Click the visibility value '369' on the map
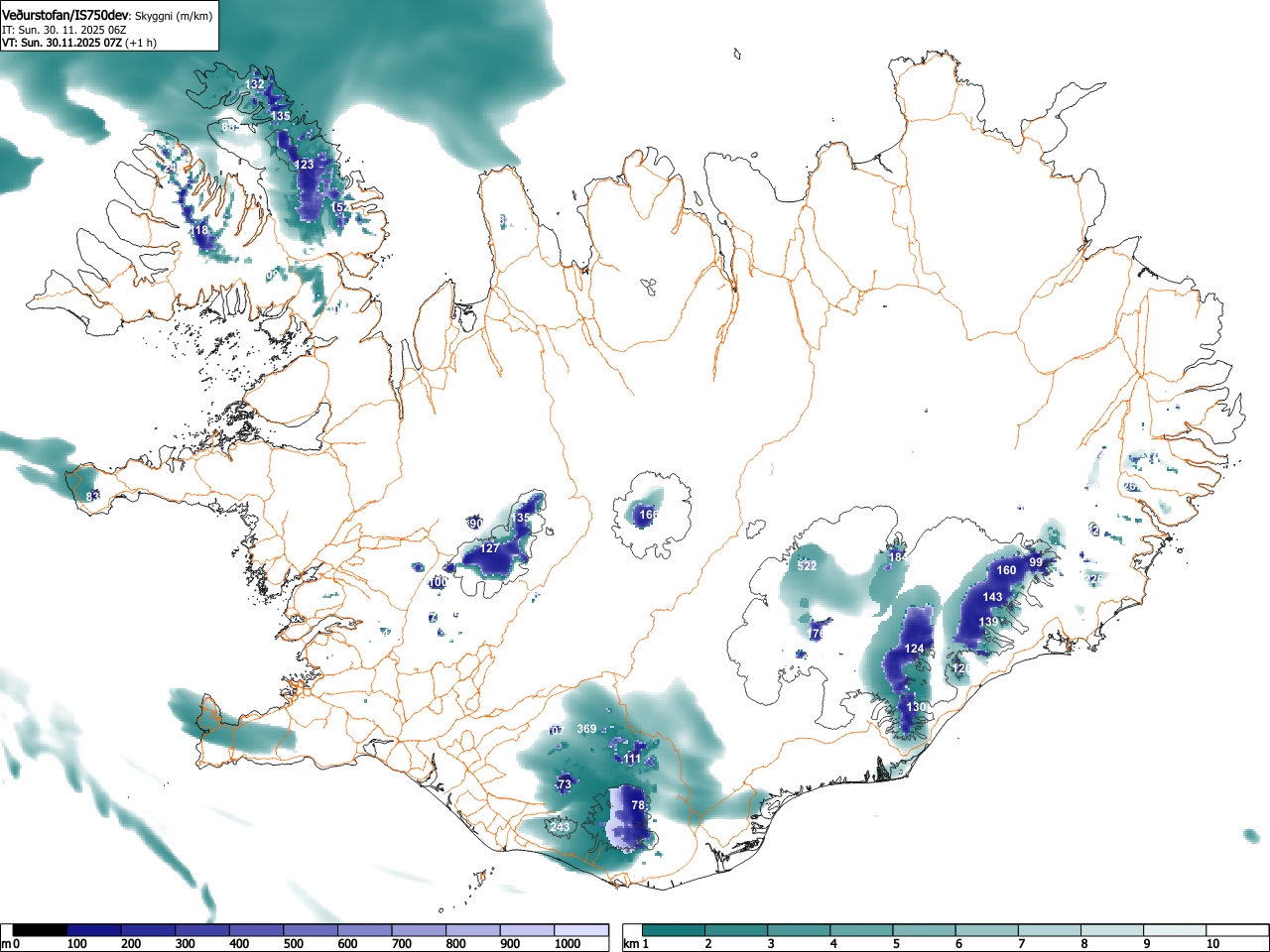The width and height of the screenshot is (1270, 952). pyautogui.click(x=586, y=729)
